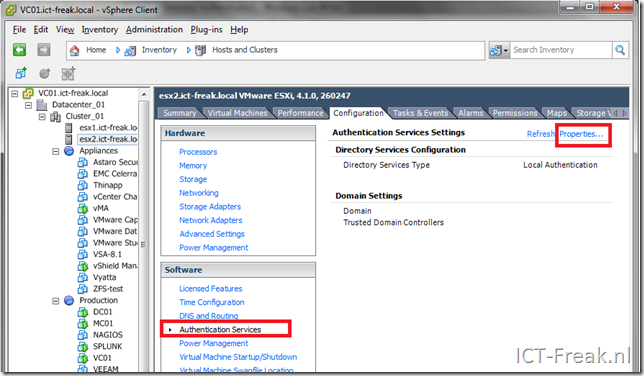
Task: Open the DNS and Routing link
Action: (209, 316)
